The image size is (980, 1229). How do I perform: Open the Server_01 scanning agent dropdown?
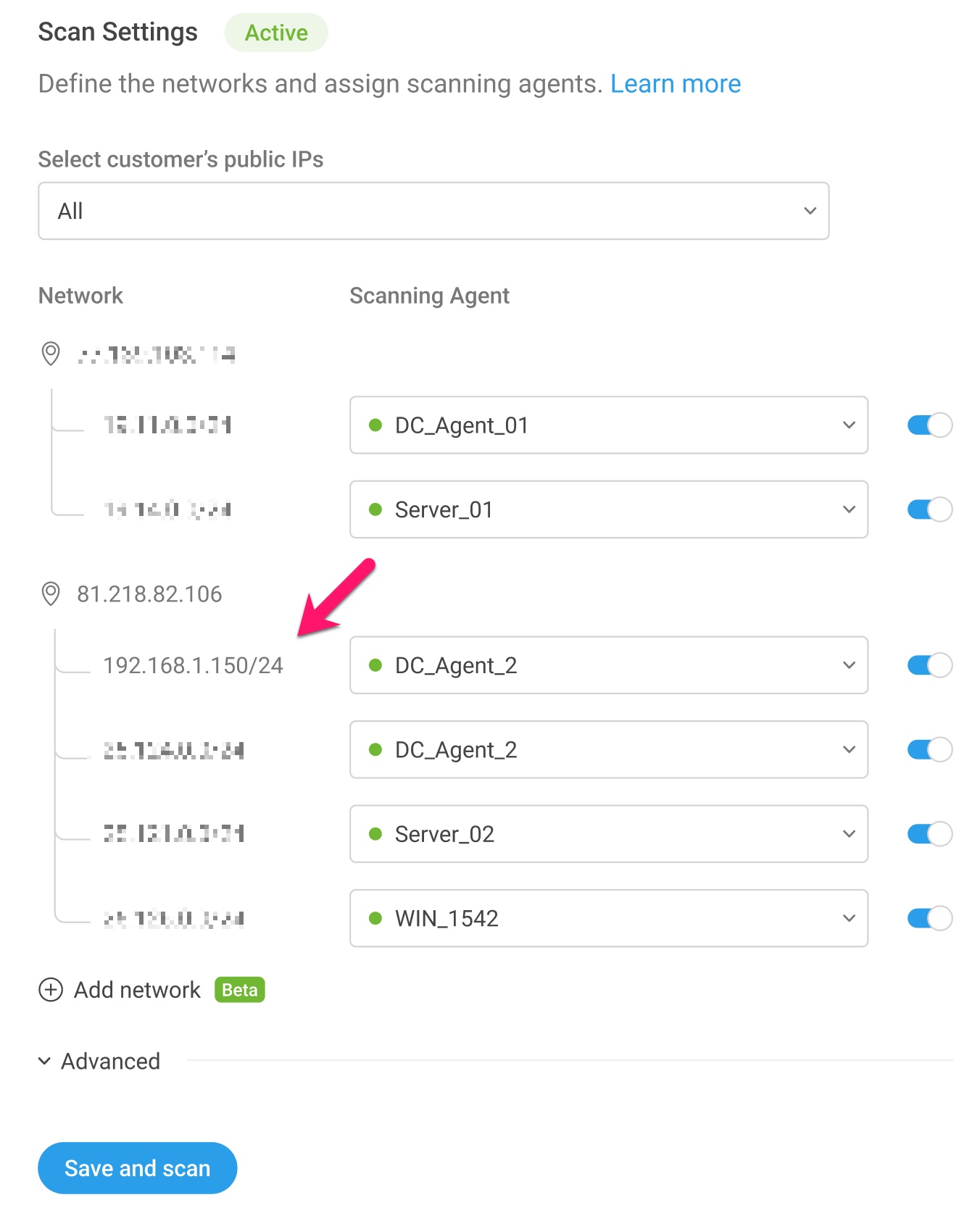609,509
